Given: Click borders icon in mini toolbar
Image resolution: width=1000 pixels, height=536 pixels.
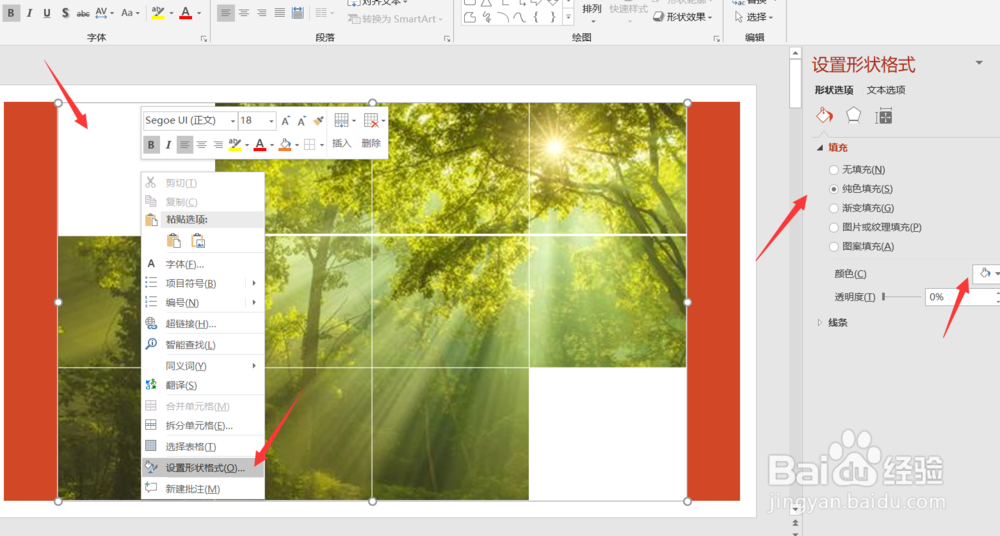Looking at the screenshot, I should click(x=309, y=145).
